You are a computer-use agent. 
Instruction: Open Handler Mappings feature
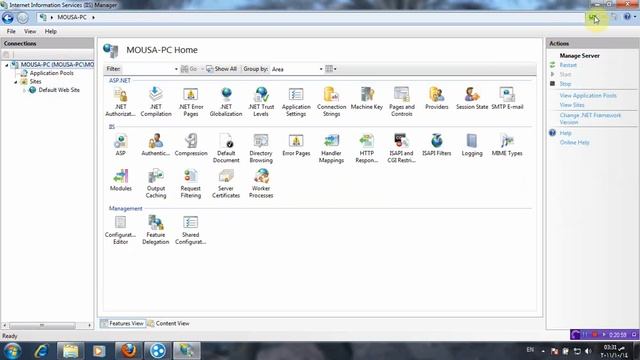331,149
